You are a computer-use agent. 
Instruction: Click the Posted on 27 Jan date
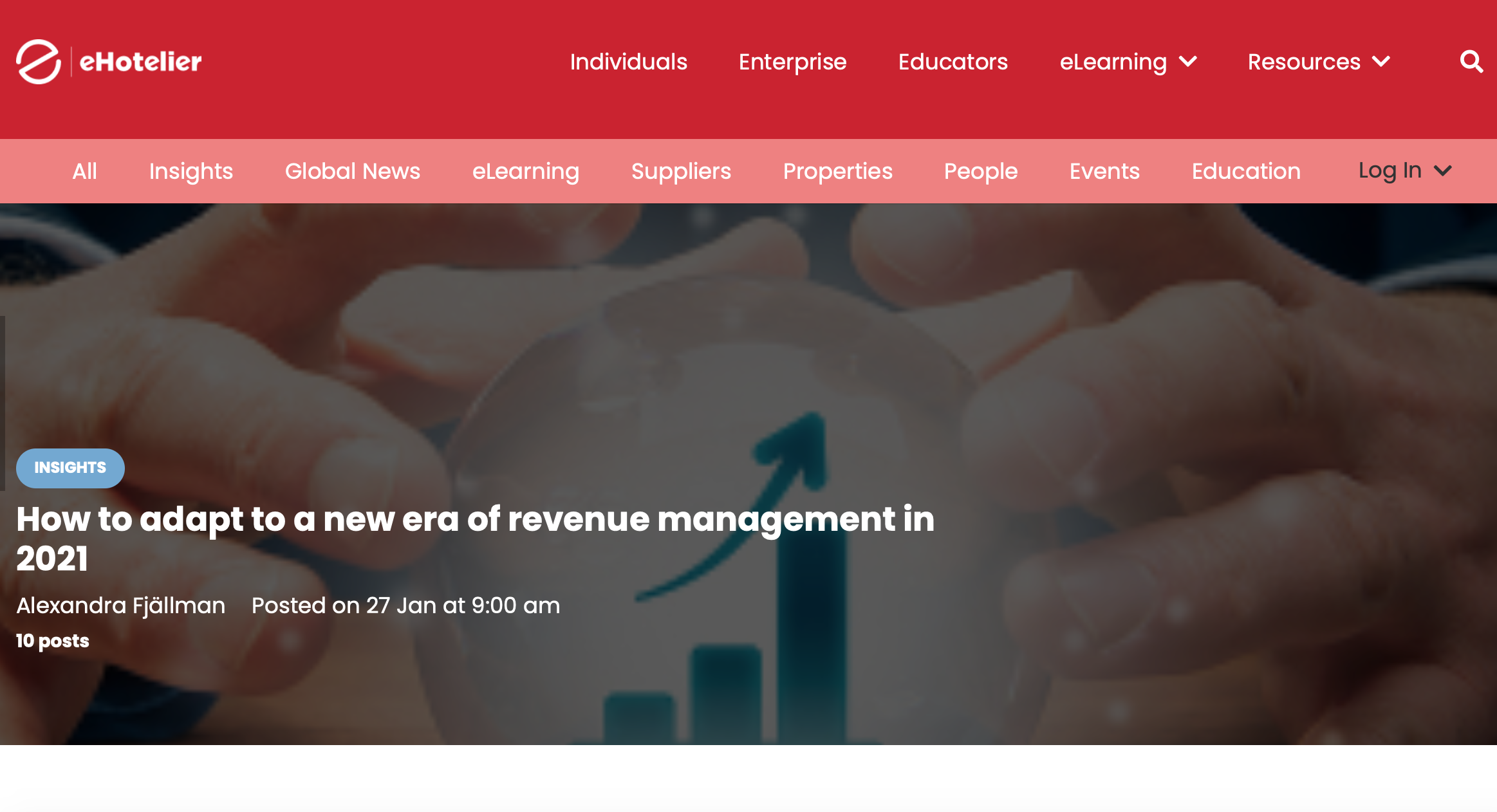tap(406, 605)
